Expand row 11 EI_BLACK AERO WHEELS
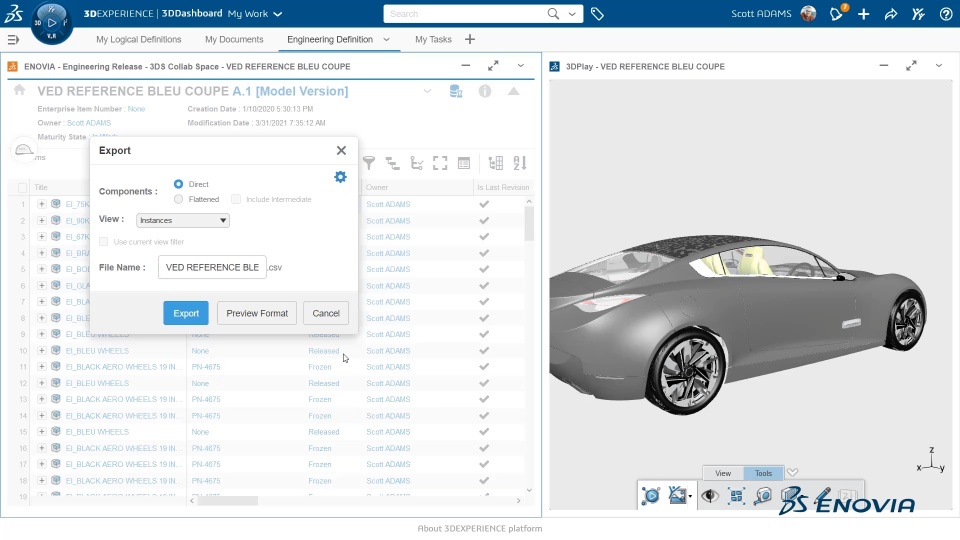This screenshot has width=960, height=540. tap(42, 367)
